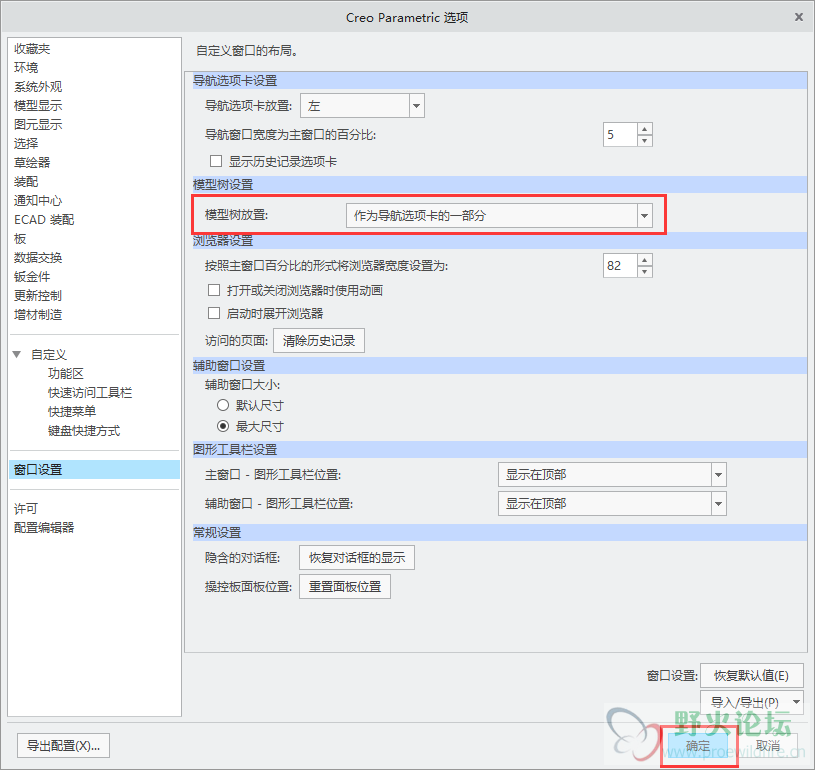The image size is (815, 770).
Task: Go to 数据交换 settings
Action: (38, 258)
